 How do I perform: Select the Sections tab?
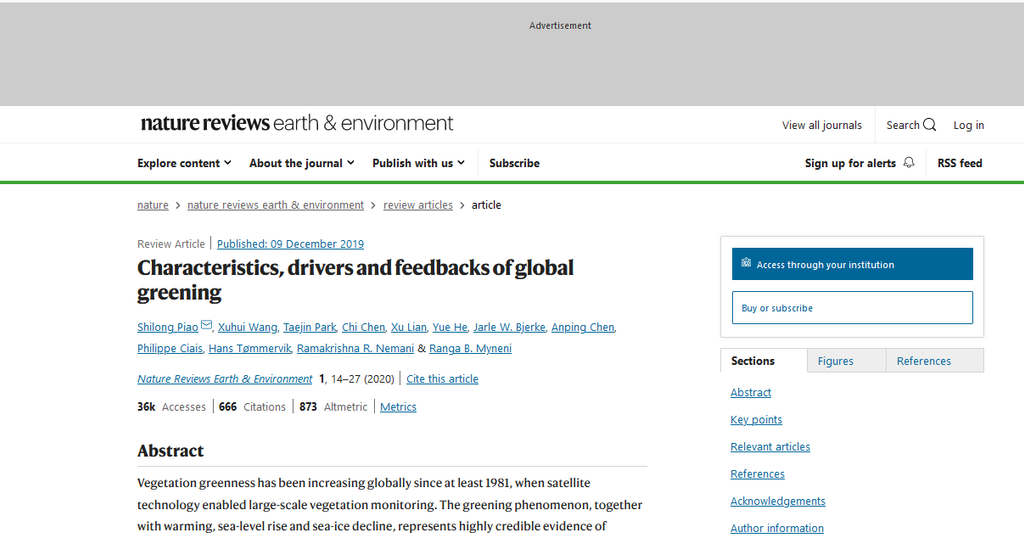(753, 361)
